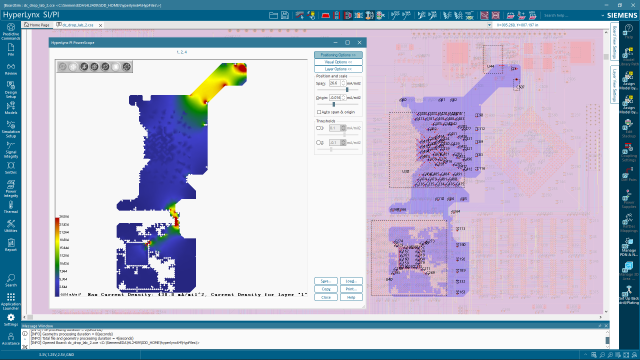Click the 'Opened Board' message line
This screenshot has width=640, height=360.
point(116,342)
